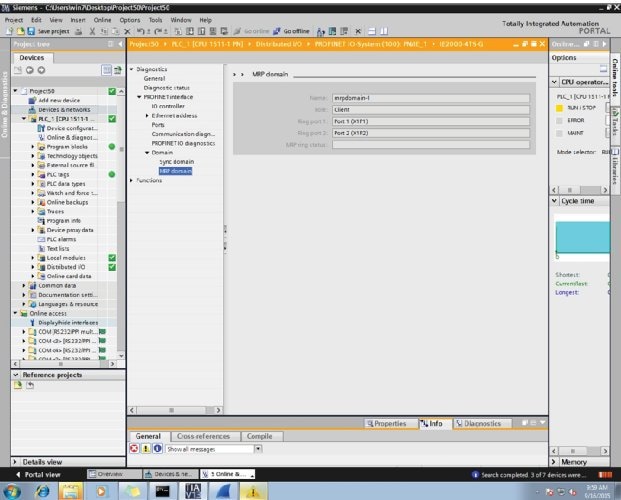This screenshot has width=621, height=500.
Task: Click the MRP domain Name field
Action: (431, 98)
